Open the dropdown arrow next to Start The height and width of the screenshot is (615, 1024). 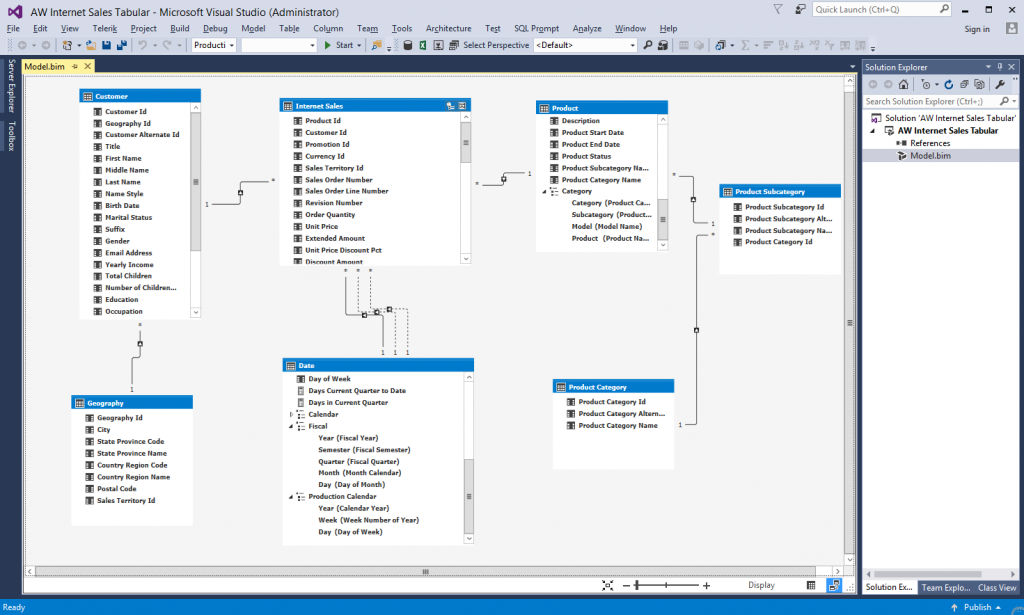[359, 45]
